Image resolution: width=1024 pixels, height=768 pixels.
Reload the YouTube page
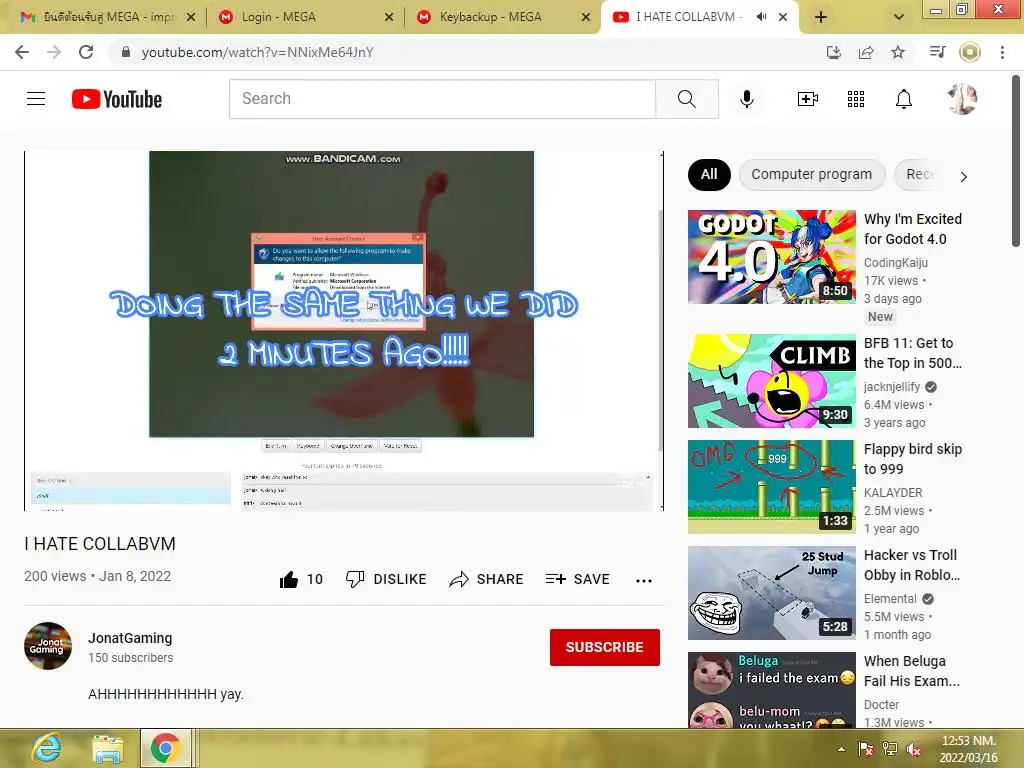tap(86, 52)
